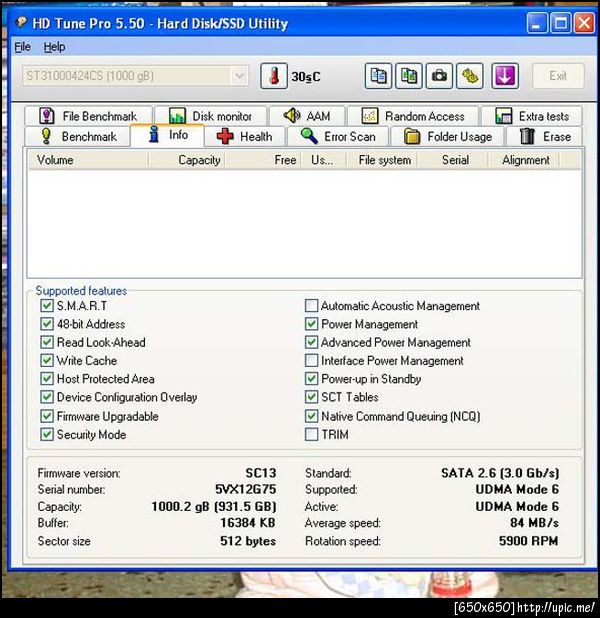
Task: Toggle the SCT Tables checkbox
Action: pos(311,397)
